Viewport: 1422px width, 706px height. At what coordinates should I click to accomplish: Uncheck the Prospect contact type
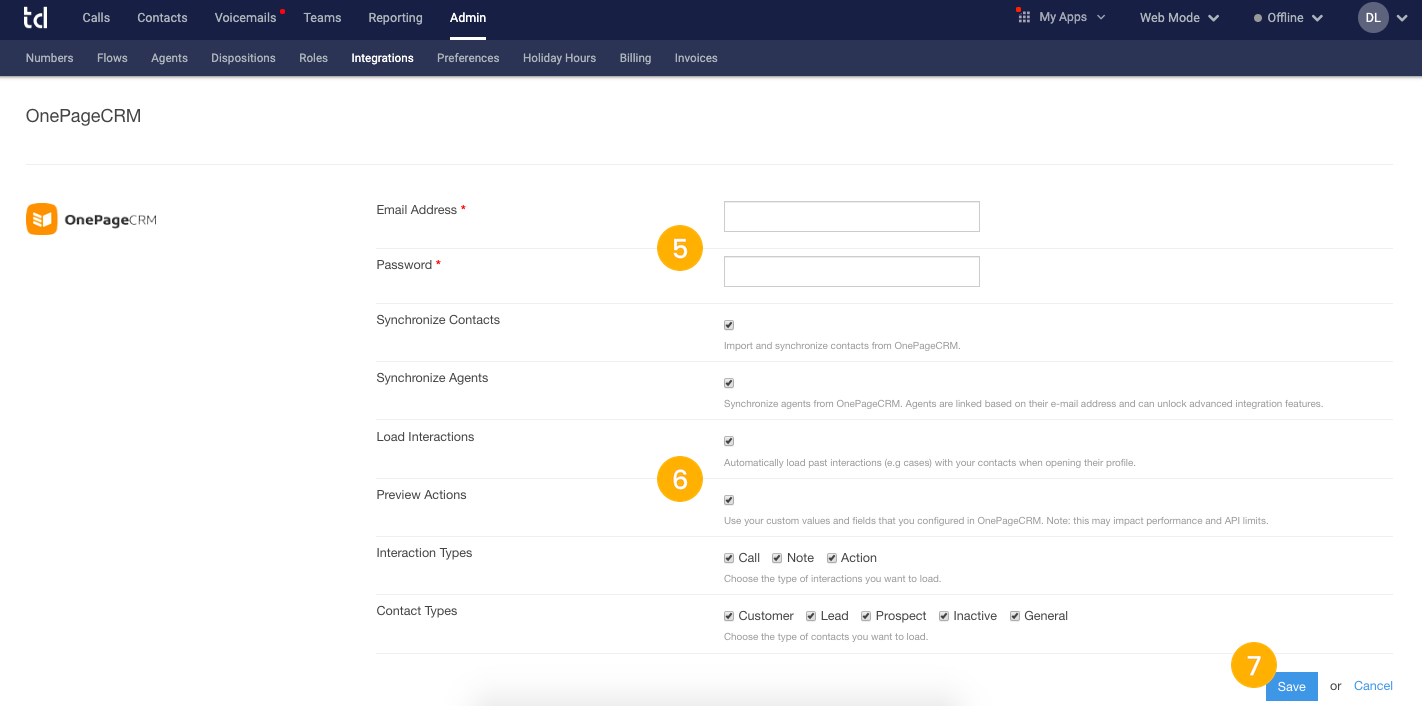866,616
